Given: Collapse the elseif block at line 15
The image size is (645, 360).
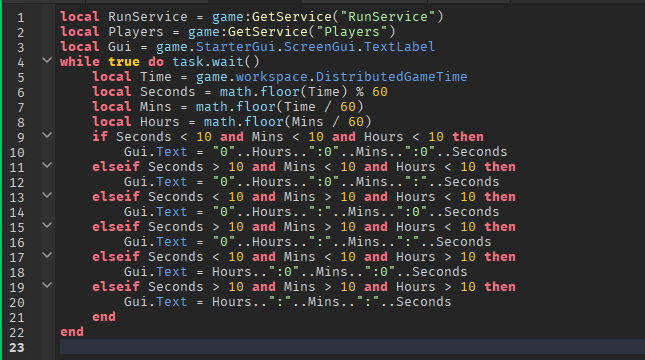Looking at the screenshot, I should click(x=47, y=225).
